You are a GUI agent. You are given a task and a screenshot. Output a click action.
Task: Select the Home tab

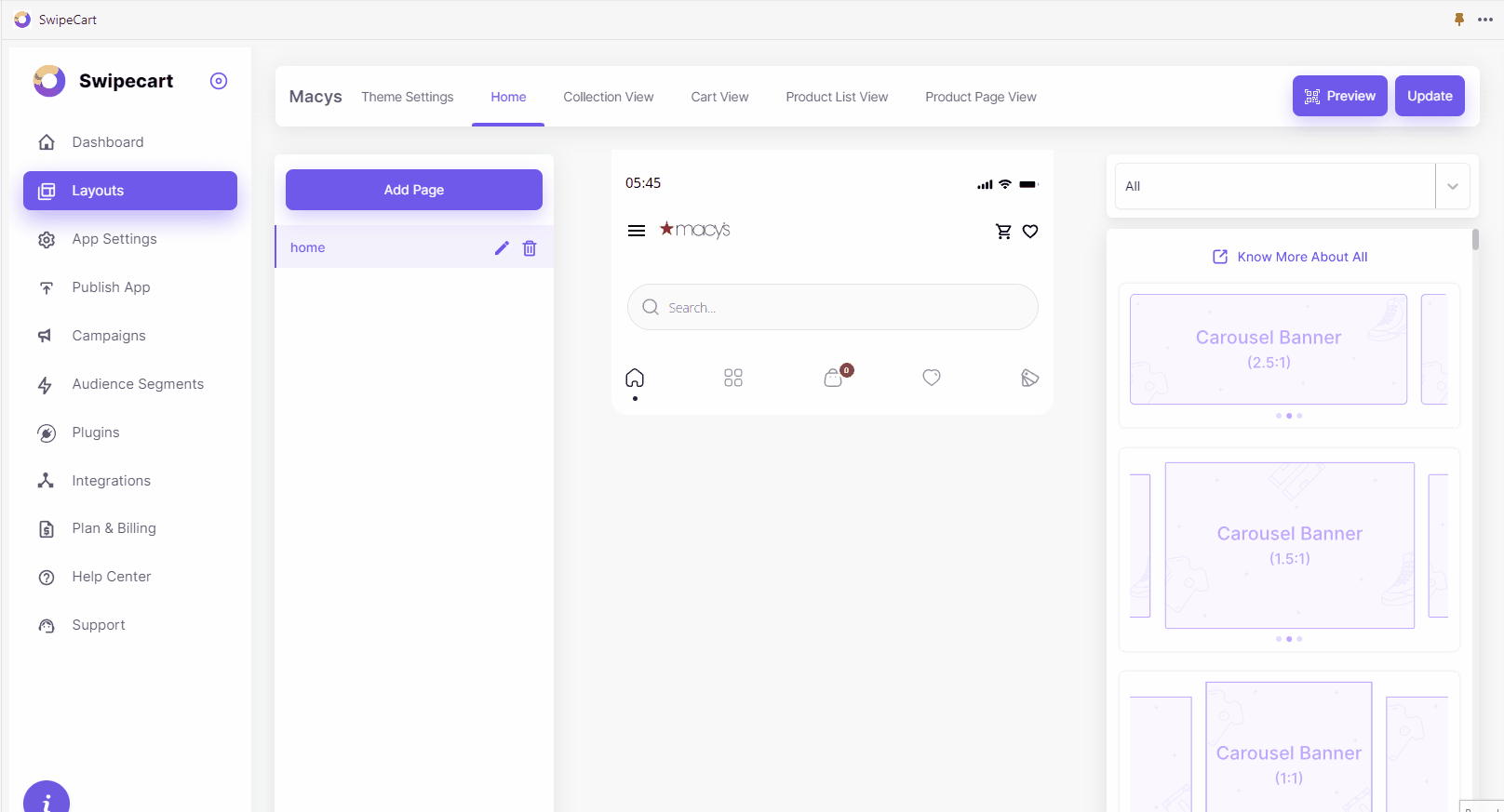[508, 97]
